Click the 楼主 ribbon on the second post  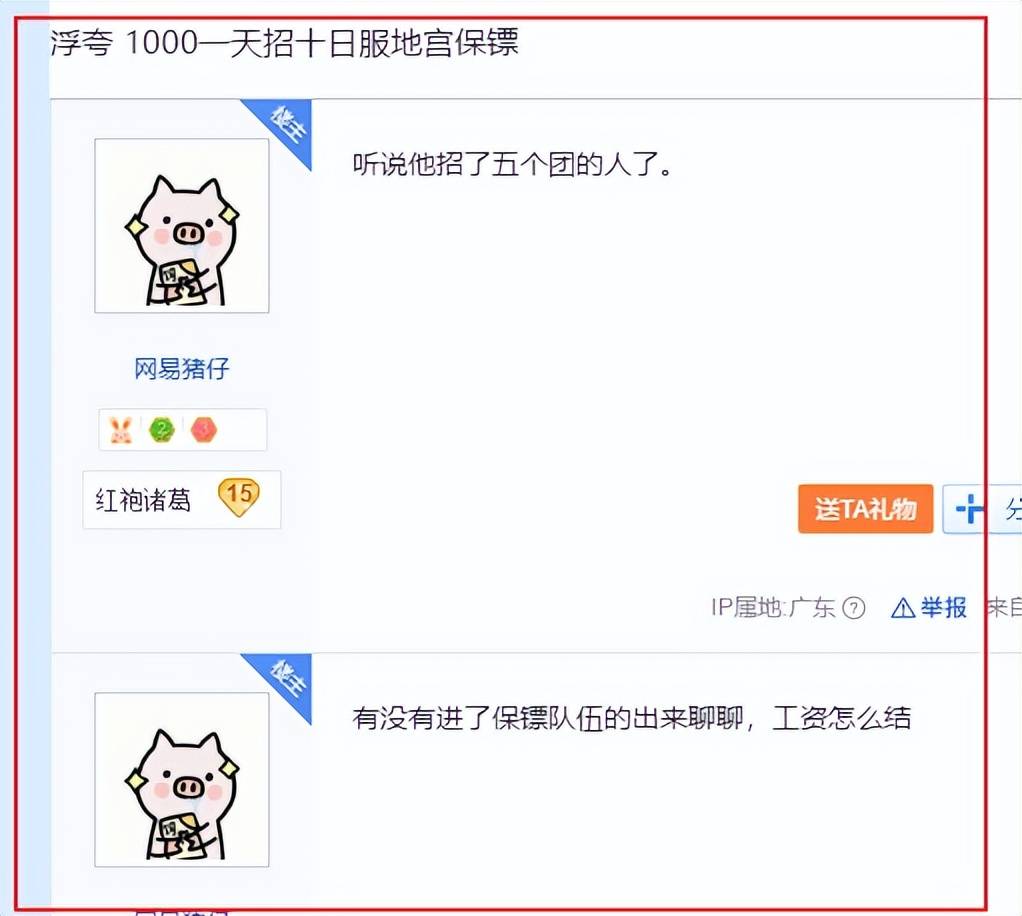tap(285, 680)
